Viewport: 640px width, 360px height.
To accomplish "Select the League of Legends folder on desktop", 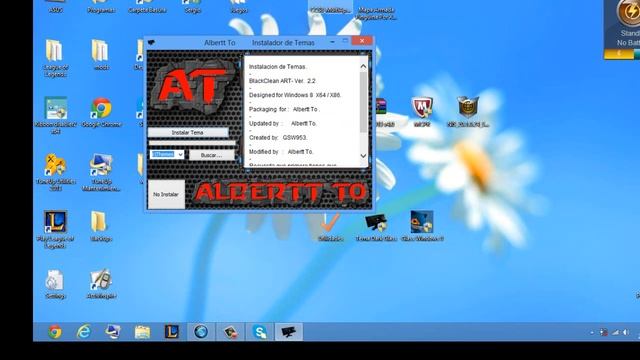I will click(x=55, y=58).
